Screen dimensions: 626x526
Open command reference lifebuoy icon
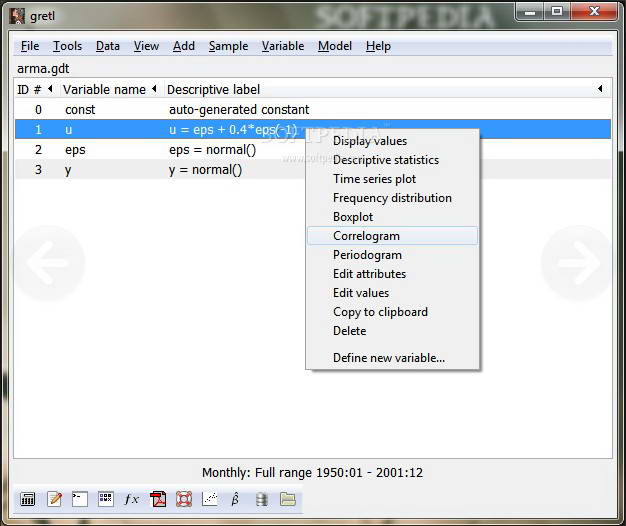tap(184, 499)
